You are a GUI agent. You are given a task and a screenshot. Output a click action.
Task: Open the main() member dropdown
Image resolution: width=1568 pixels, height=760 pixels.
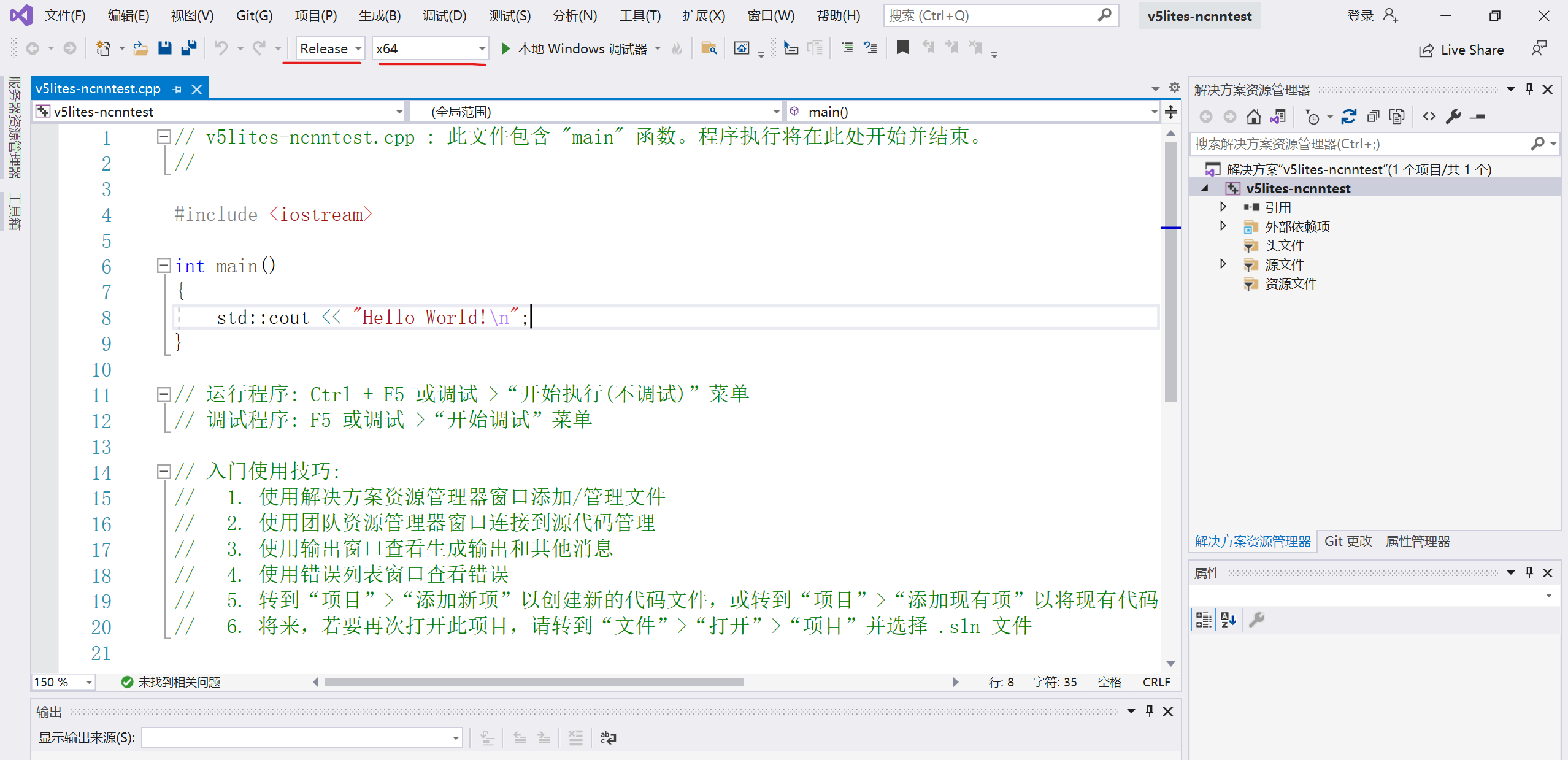(973, 112)
